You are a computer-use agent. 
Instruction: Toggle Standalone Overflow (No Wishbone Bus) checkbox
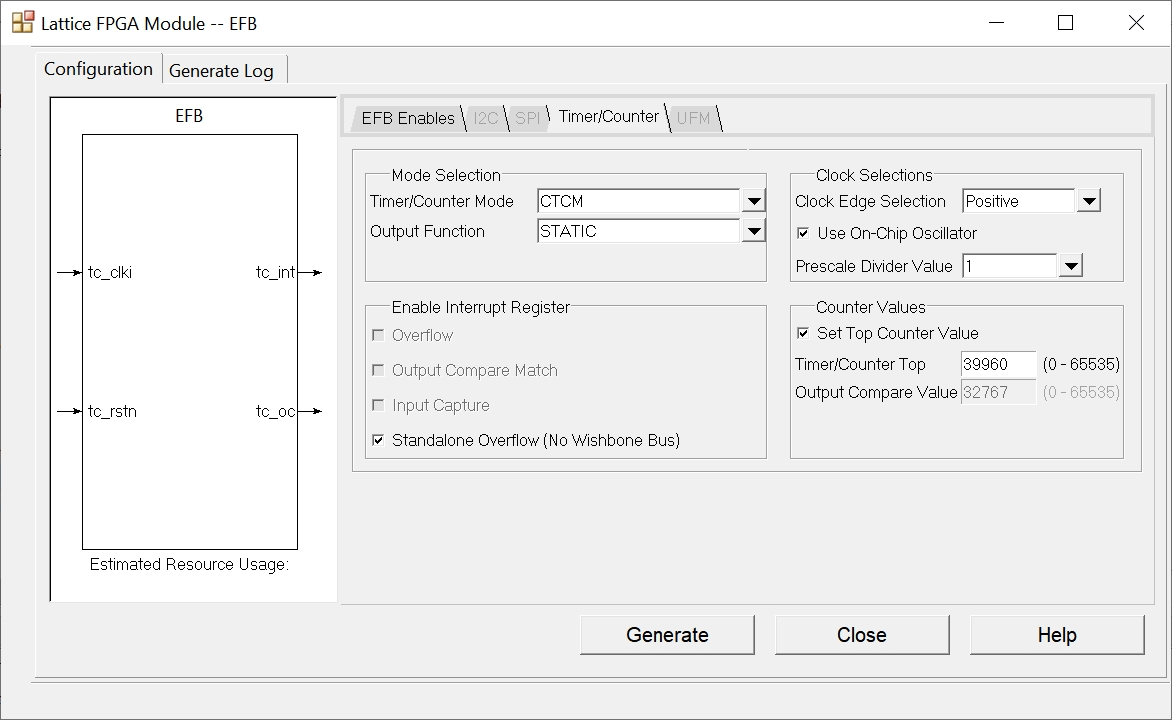click(x=378, y=440)
